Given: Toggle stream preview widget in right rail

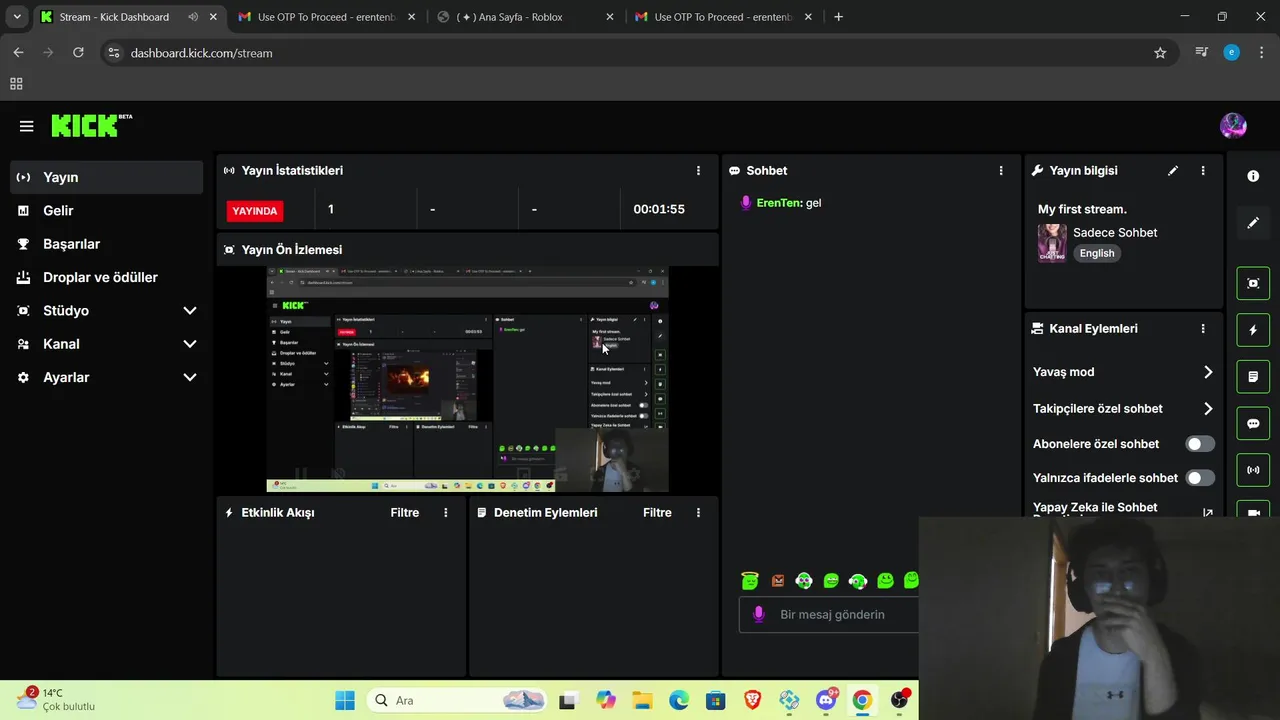Looking at the screenshot, I should [x=1253, y=283].
